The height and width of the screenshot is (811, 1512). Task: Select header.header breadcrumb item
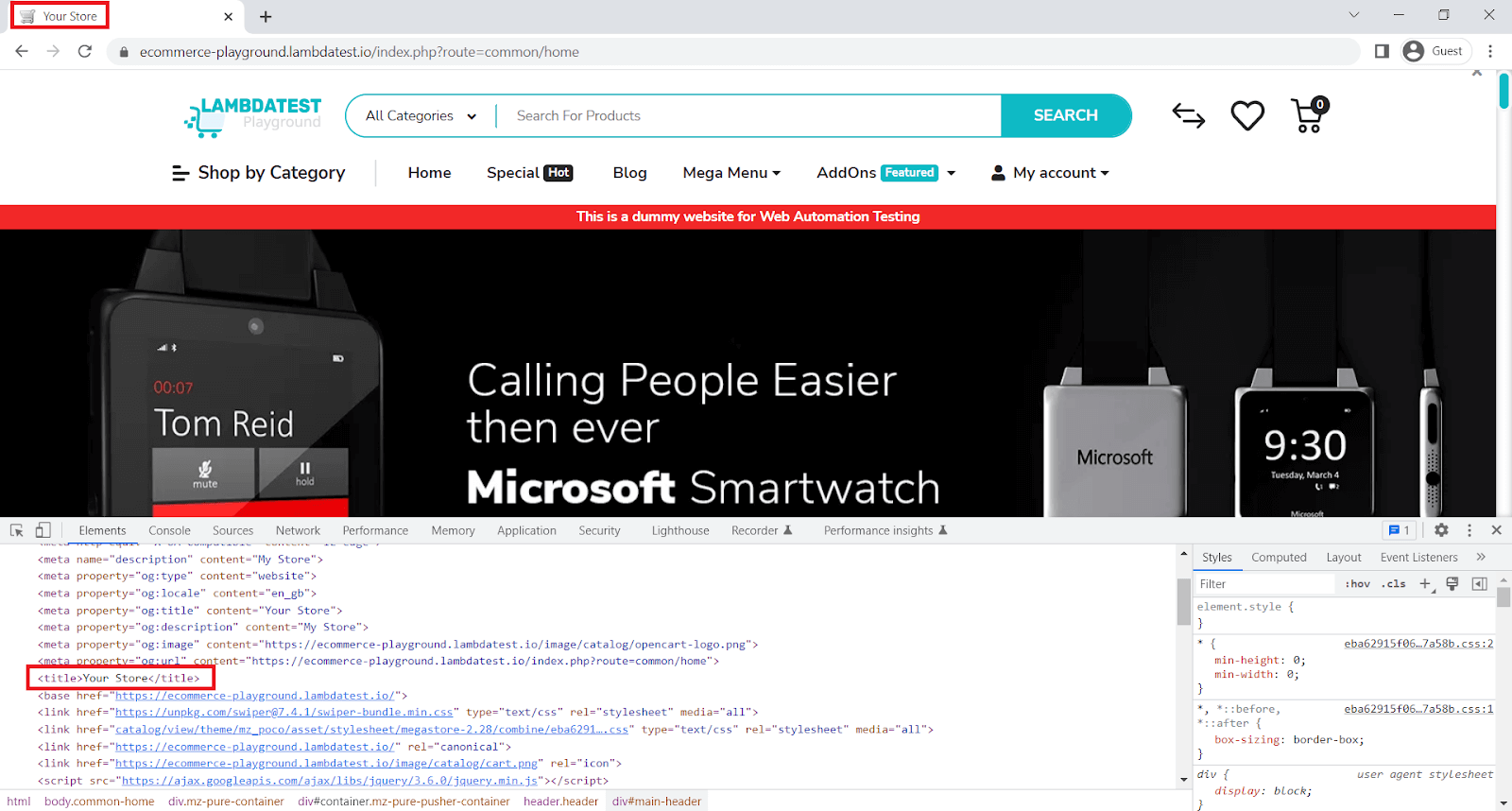[x=560, y=802]
